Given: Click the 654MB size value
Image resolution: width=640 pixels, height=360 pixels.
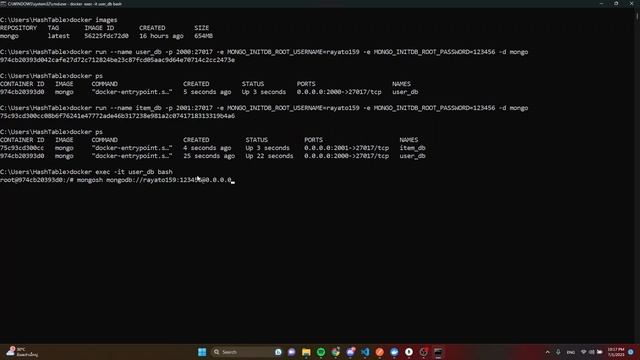Looking at the screenshot, I should point(203,36).
